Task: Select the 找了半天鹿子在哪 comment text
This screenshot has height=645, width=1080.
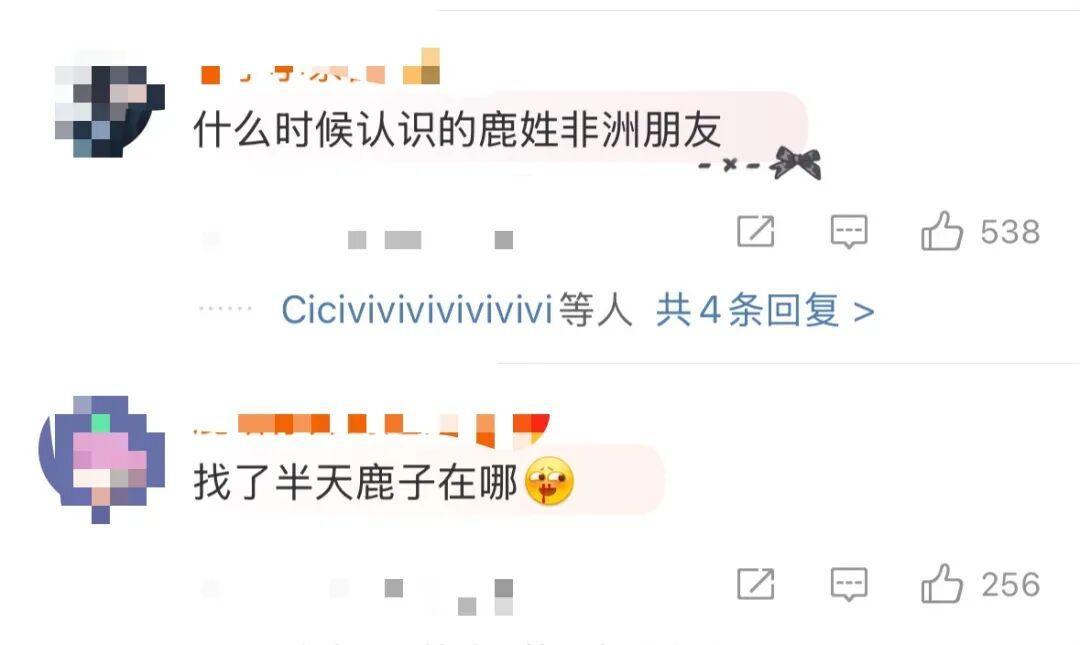Action: [355, 482]
